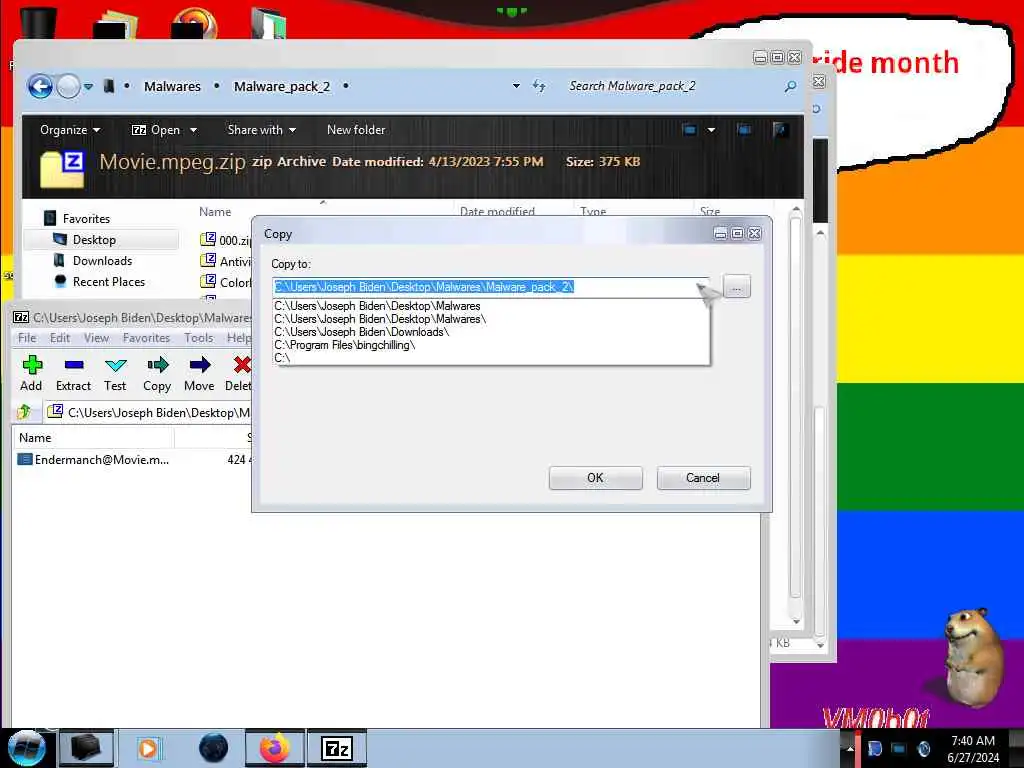Select the Copy tool in 7-Zip toolbar
The width and height of the screenshot is (1024, 768).
(x=157, y=374)
